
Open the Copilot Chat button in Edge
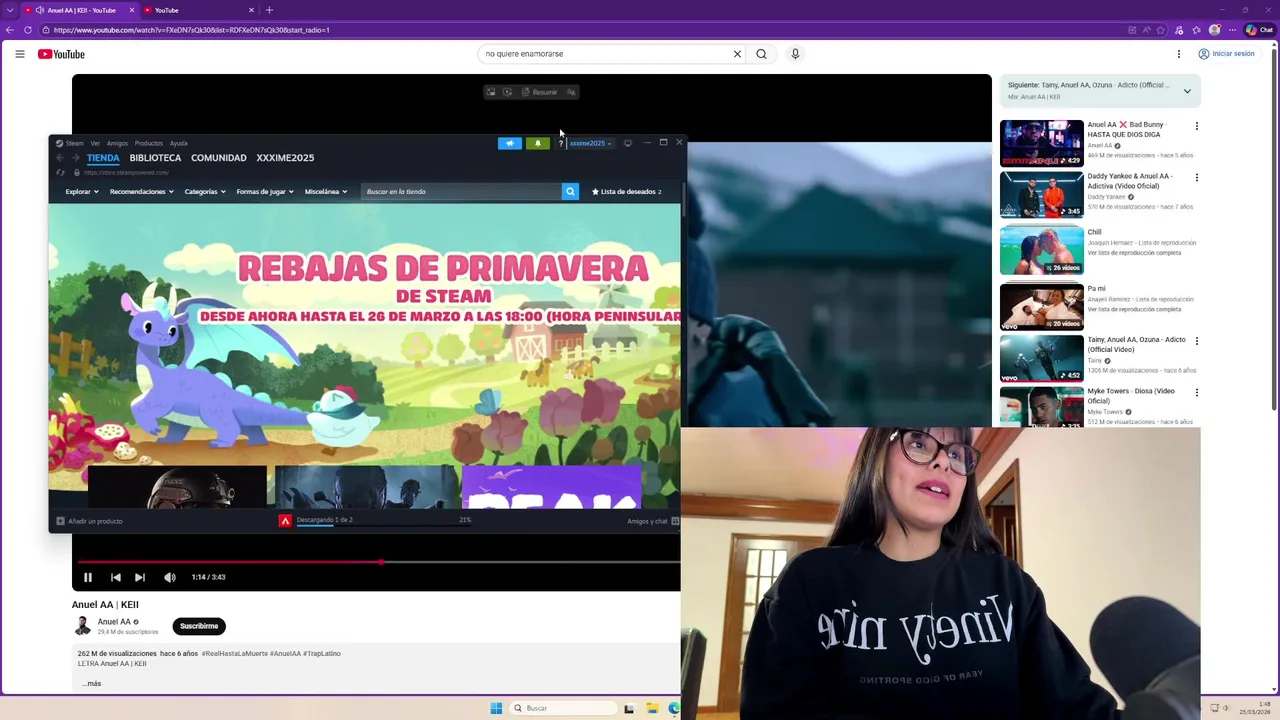point(1259,30)
